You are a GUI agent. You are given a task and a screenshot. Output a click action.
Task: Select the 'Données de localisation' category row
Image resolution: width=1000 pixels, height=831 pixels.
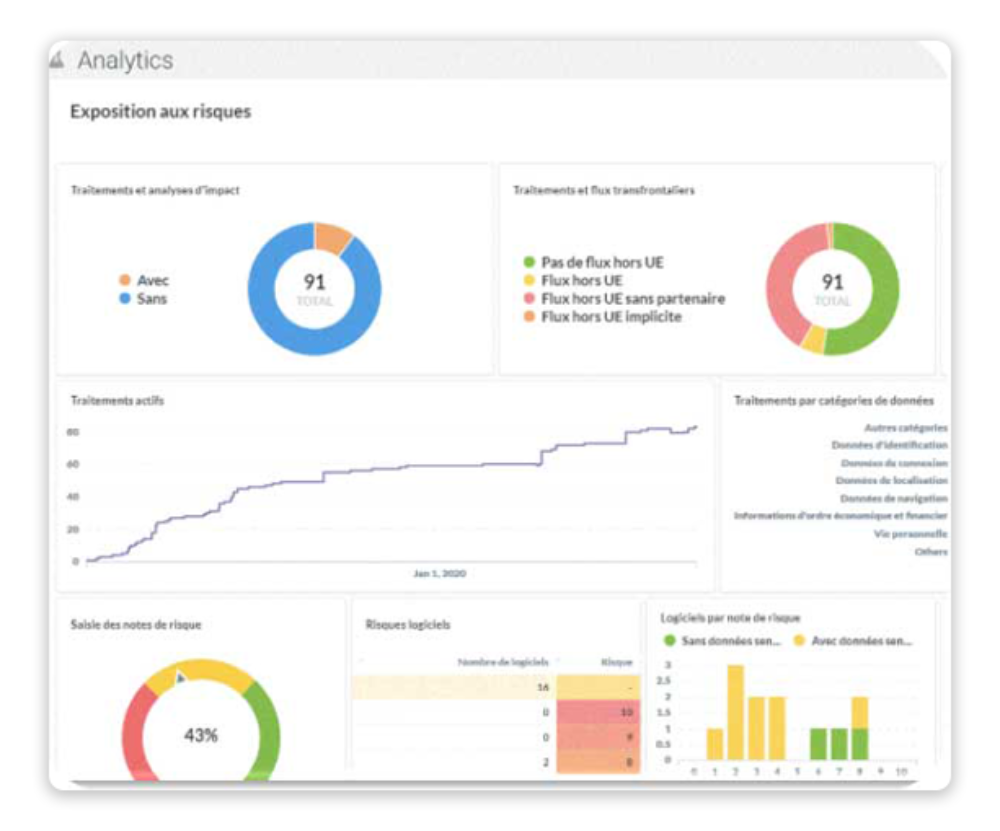(x=892, y=480)
